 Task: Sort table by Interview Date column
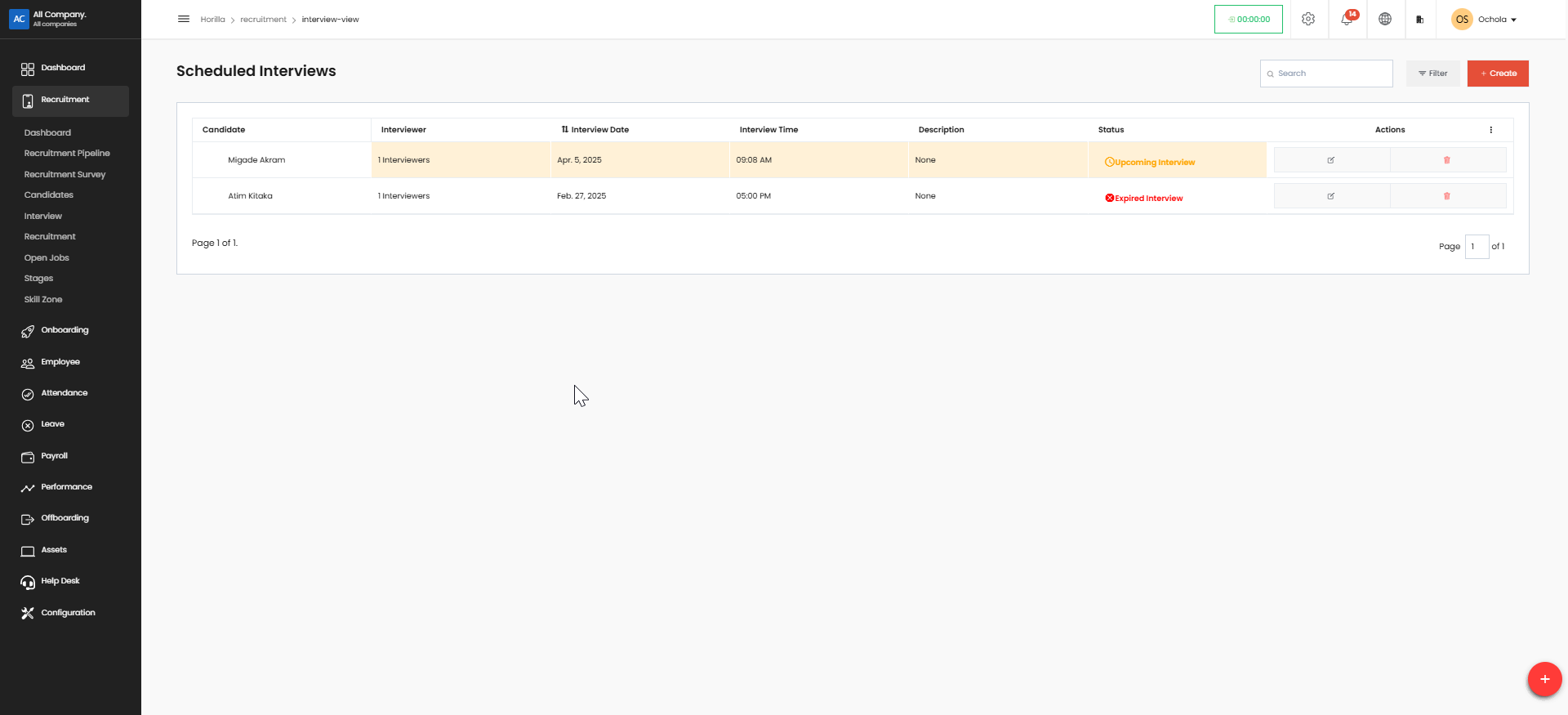[595, 130]
